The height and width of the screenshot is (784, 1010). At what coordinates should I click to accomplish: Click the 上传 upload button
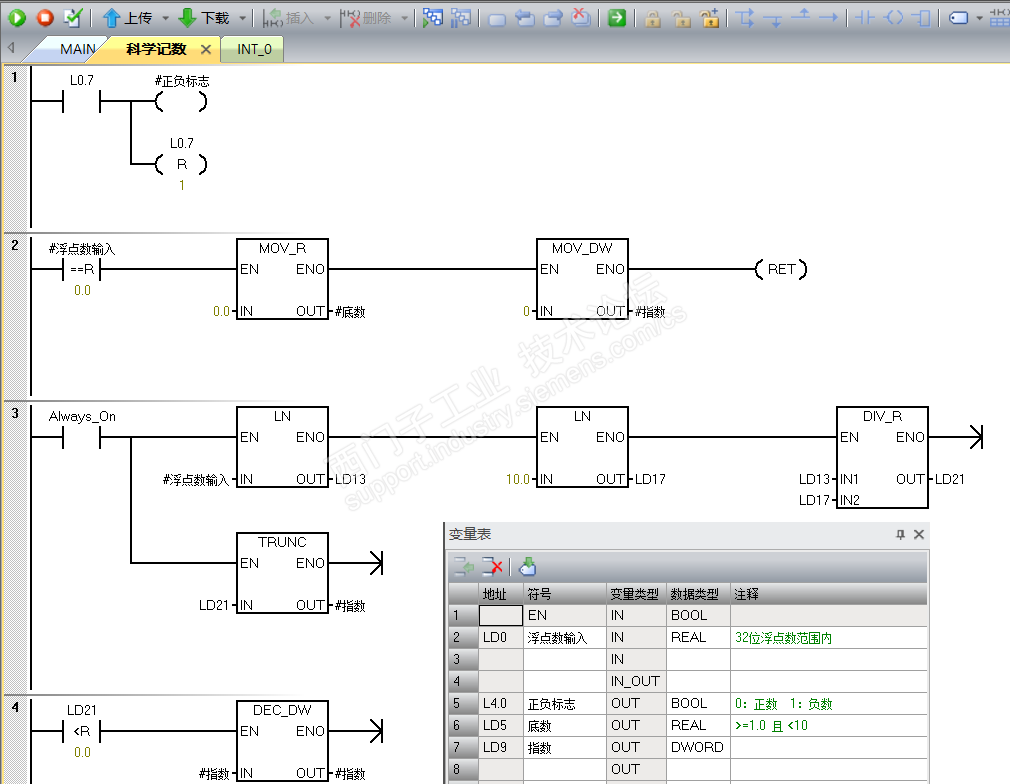click(127, 18)
